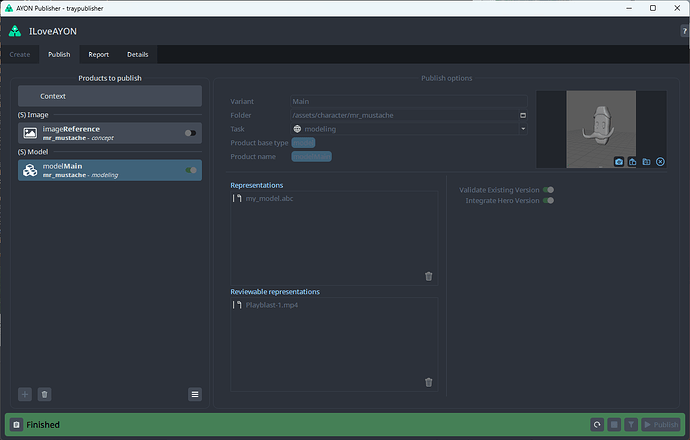
Task: Toggle Integrate Hero Version switch
Action: [x=548, y=201]
